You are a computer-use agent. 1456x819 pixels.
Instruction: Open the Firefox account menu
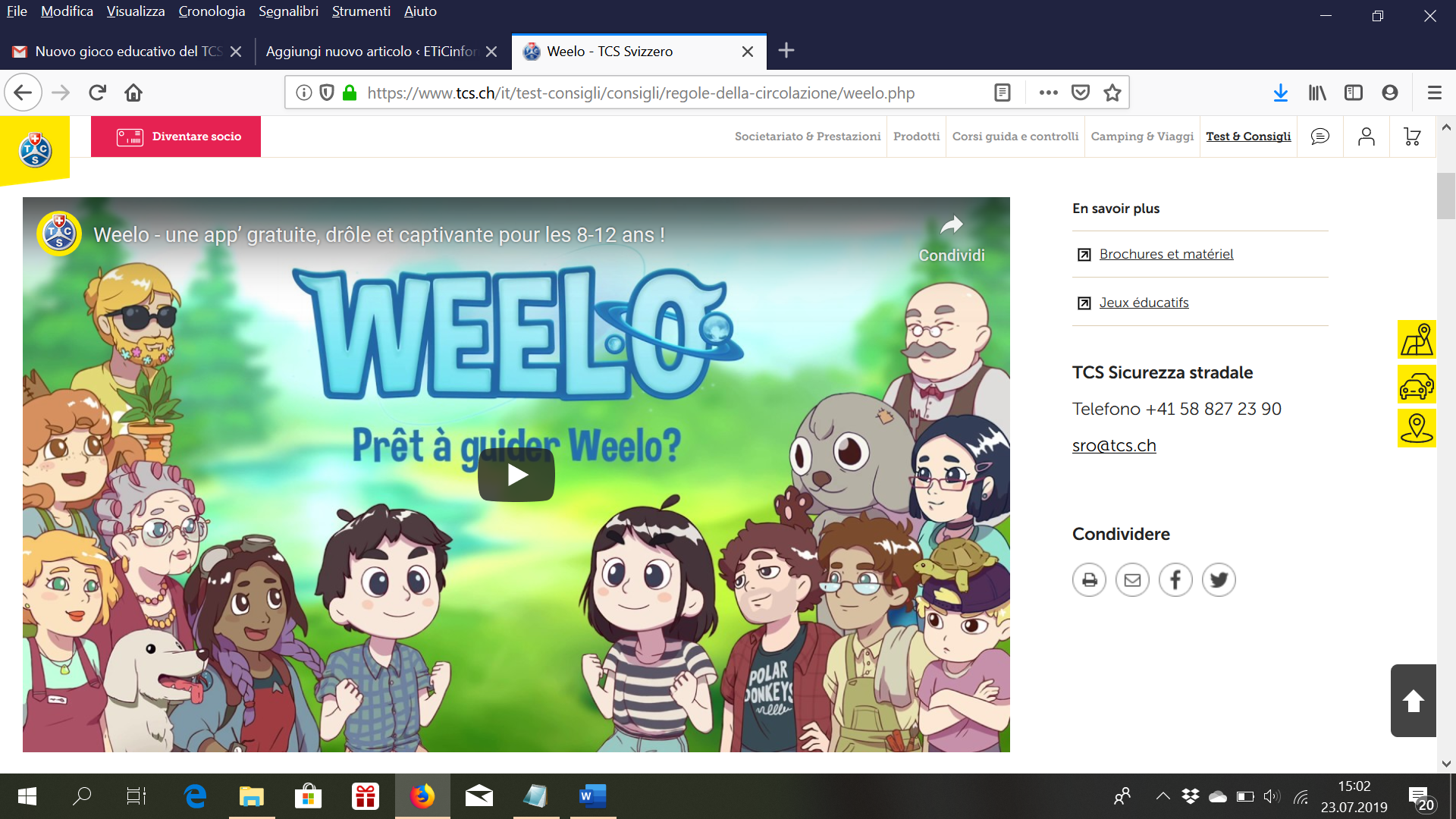click(x=1390, y=93)
